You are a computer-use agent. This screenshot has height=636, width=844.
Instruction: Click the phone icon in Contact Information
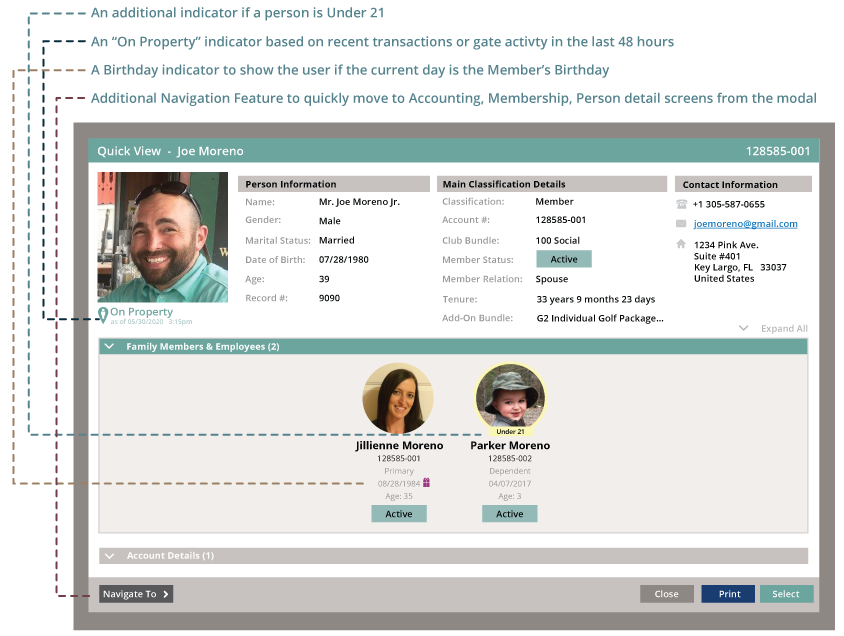click(681, 204)
